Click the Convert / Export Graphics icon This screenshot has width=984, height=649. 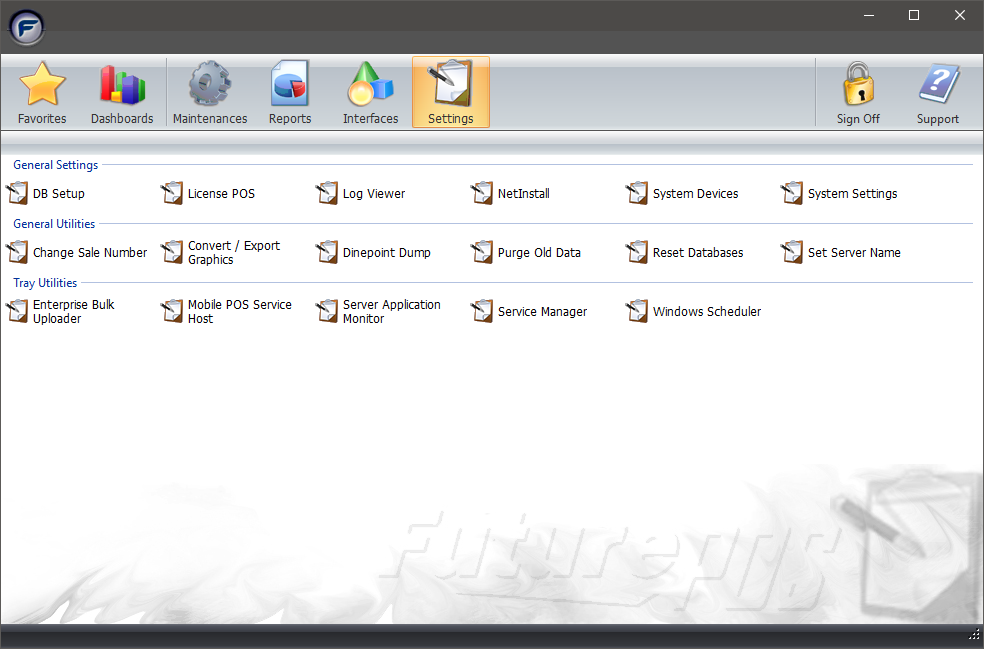point(172,252)
